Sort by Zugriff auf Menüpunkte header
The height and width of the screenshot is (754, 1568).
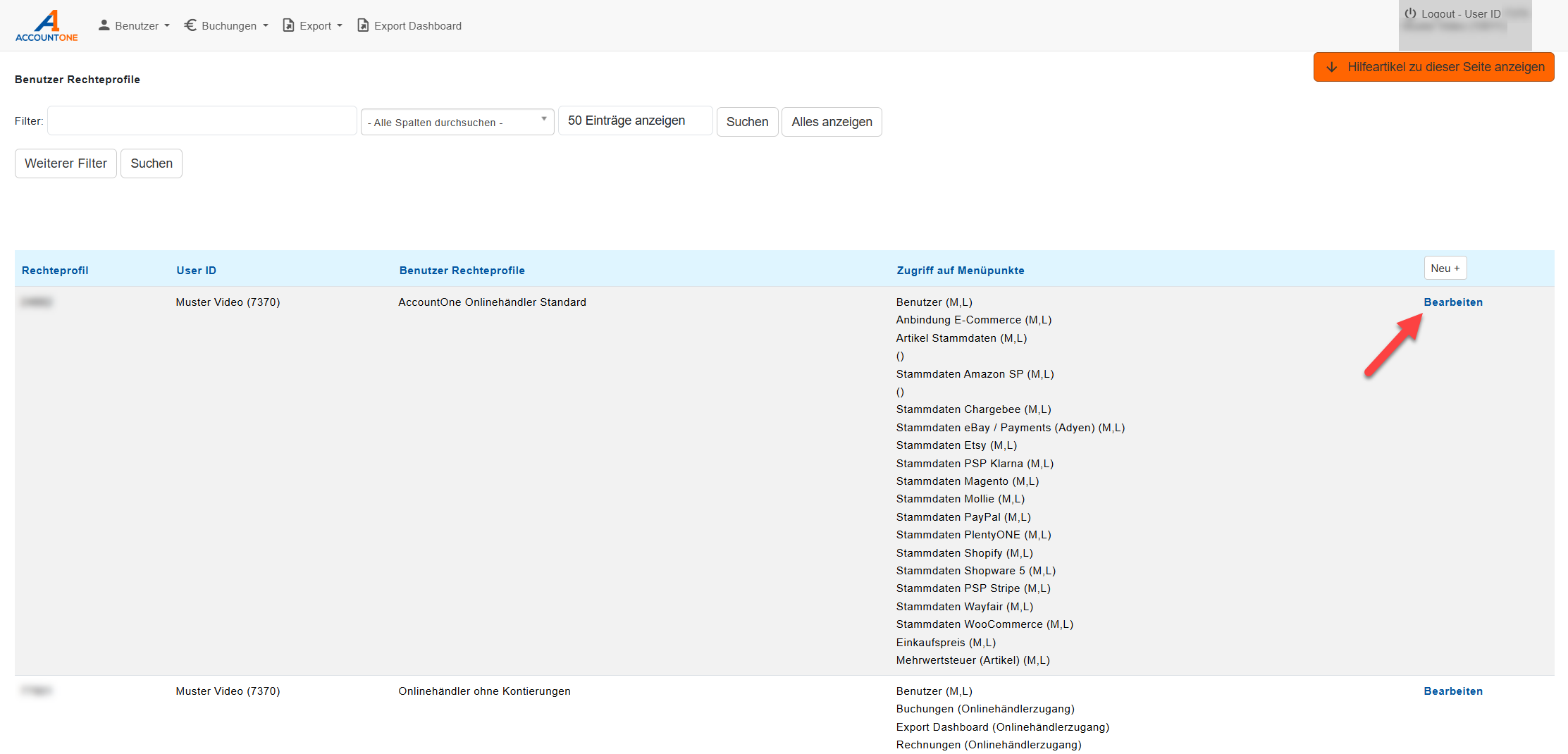[x=961, y=271]
